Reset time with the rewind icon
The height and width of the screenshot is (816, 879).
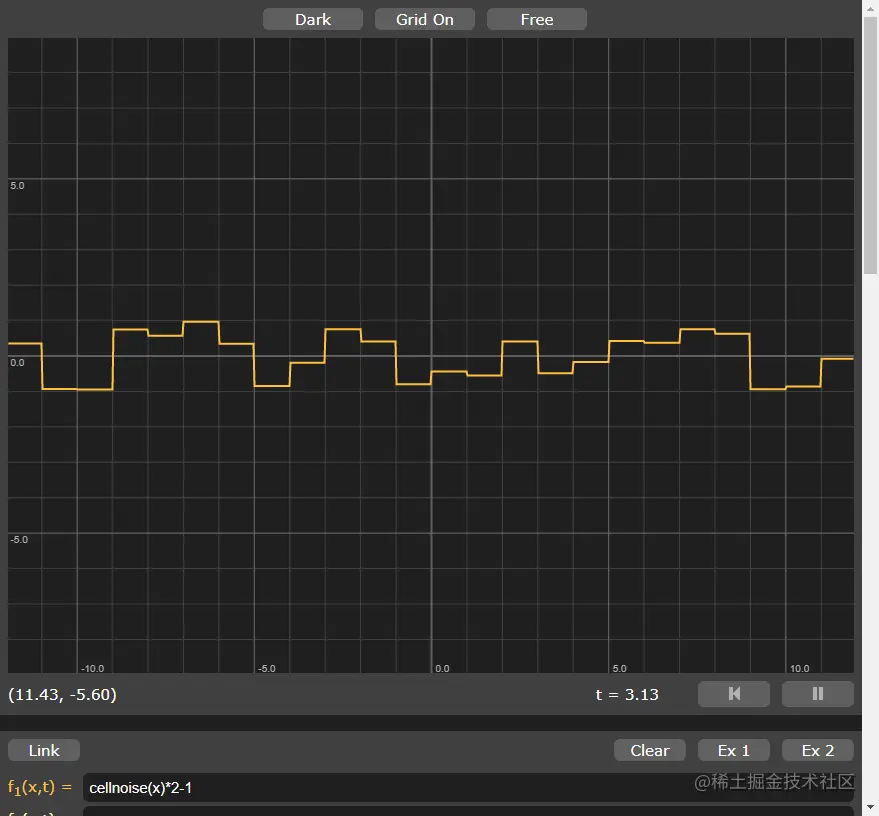click(x=734, y=694)
